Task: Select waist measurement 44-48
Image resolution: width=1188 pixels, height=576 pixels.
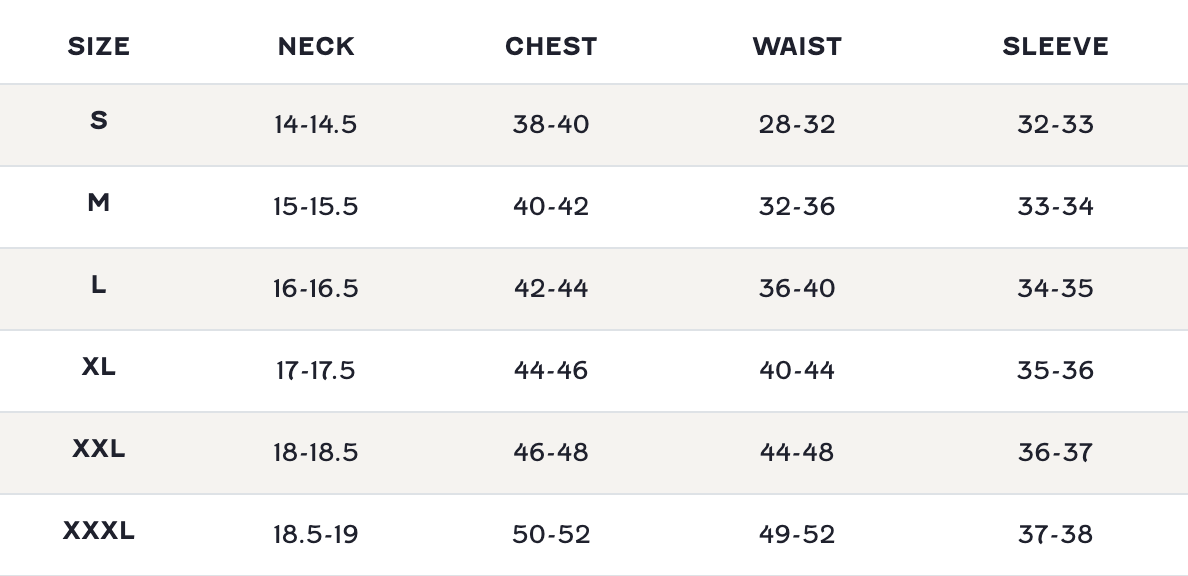Action: (x=797, y=452)
